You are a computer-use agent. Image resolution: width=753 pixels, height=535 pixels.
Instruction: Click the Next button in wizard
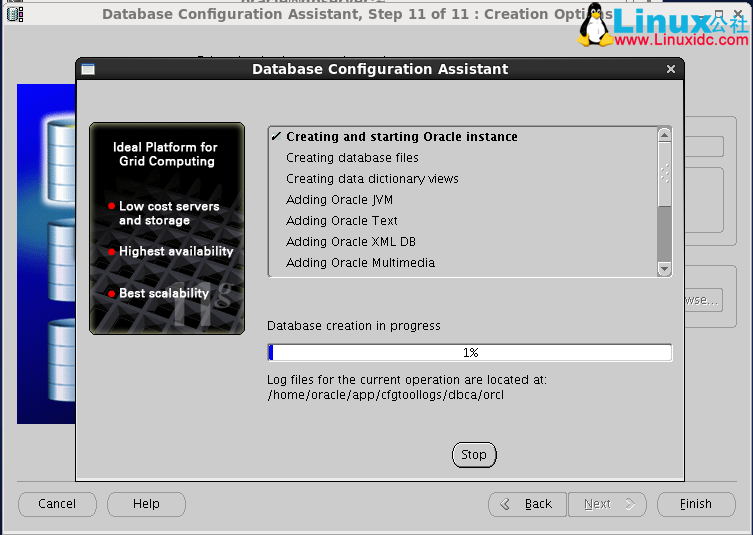[x=607, y=504]
